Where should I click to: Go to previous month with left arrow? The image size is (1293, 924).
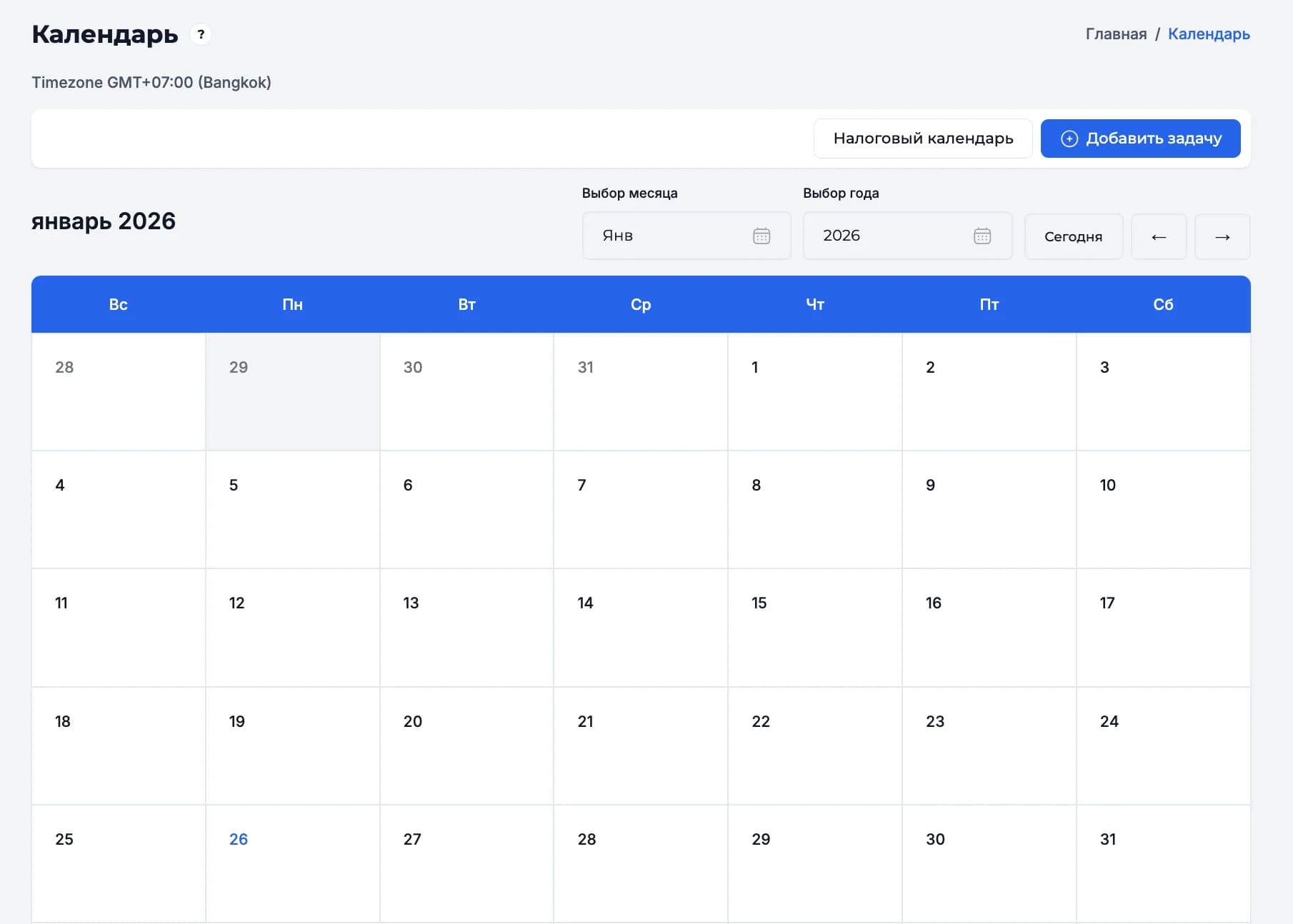(x=1159, y=236)
